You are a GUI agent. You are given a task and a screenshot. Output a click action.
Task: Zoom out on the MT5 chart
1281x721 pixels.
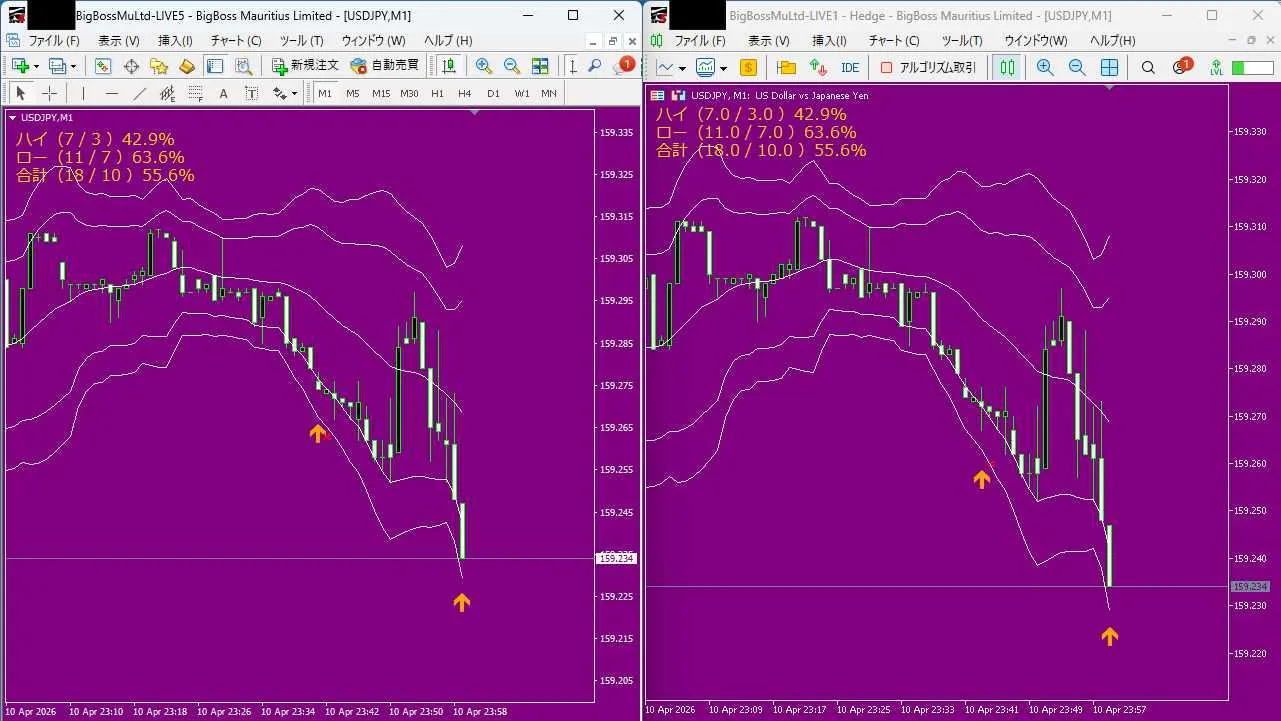point(1077,67)
